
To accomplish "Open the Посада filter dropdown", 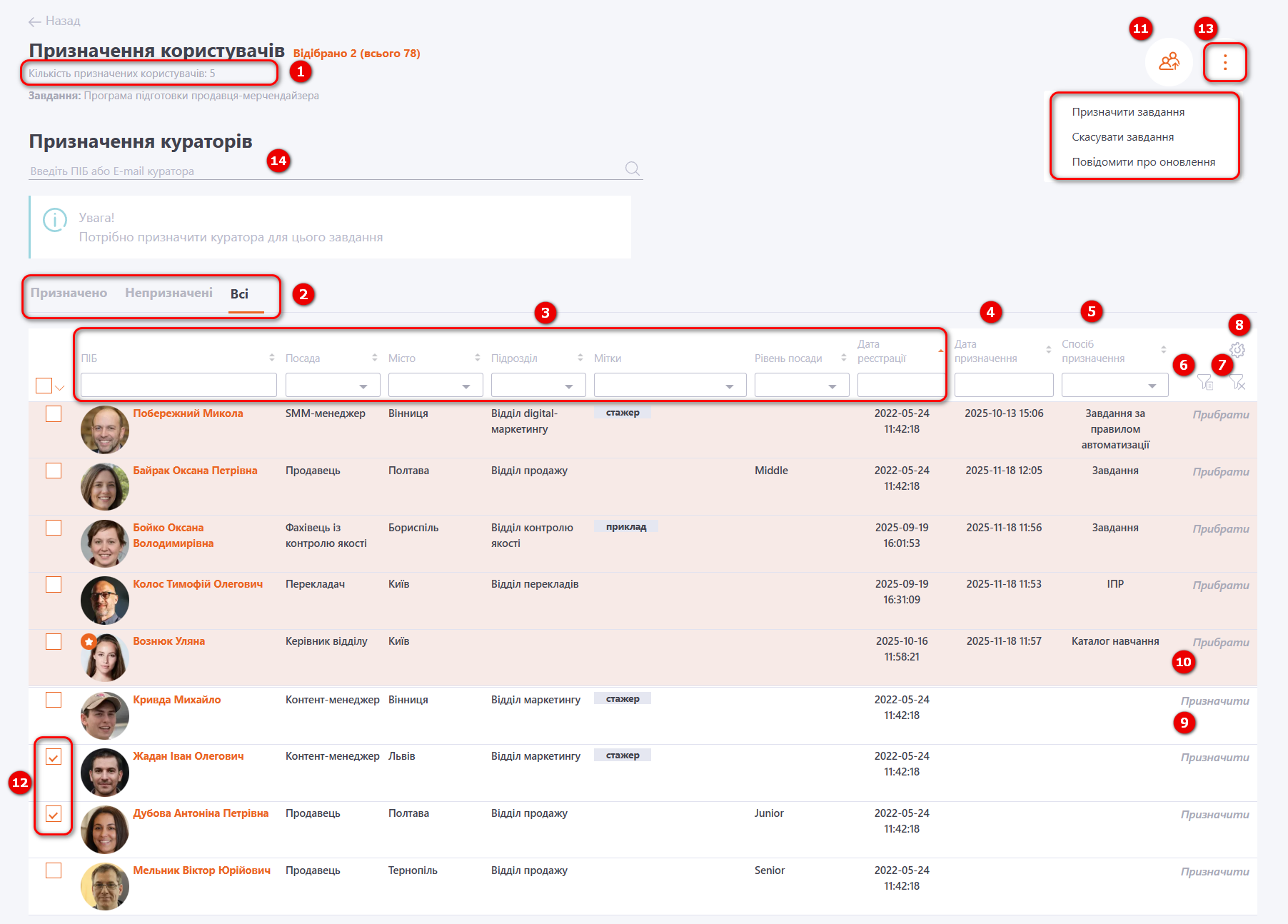I will 331,386.
